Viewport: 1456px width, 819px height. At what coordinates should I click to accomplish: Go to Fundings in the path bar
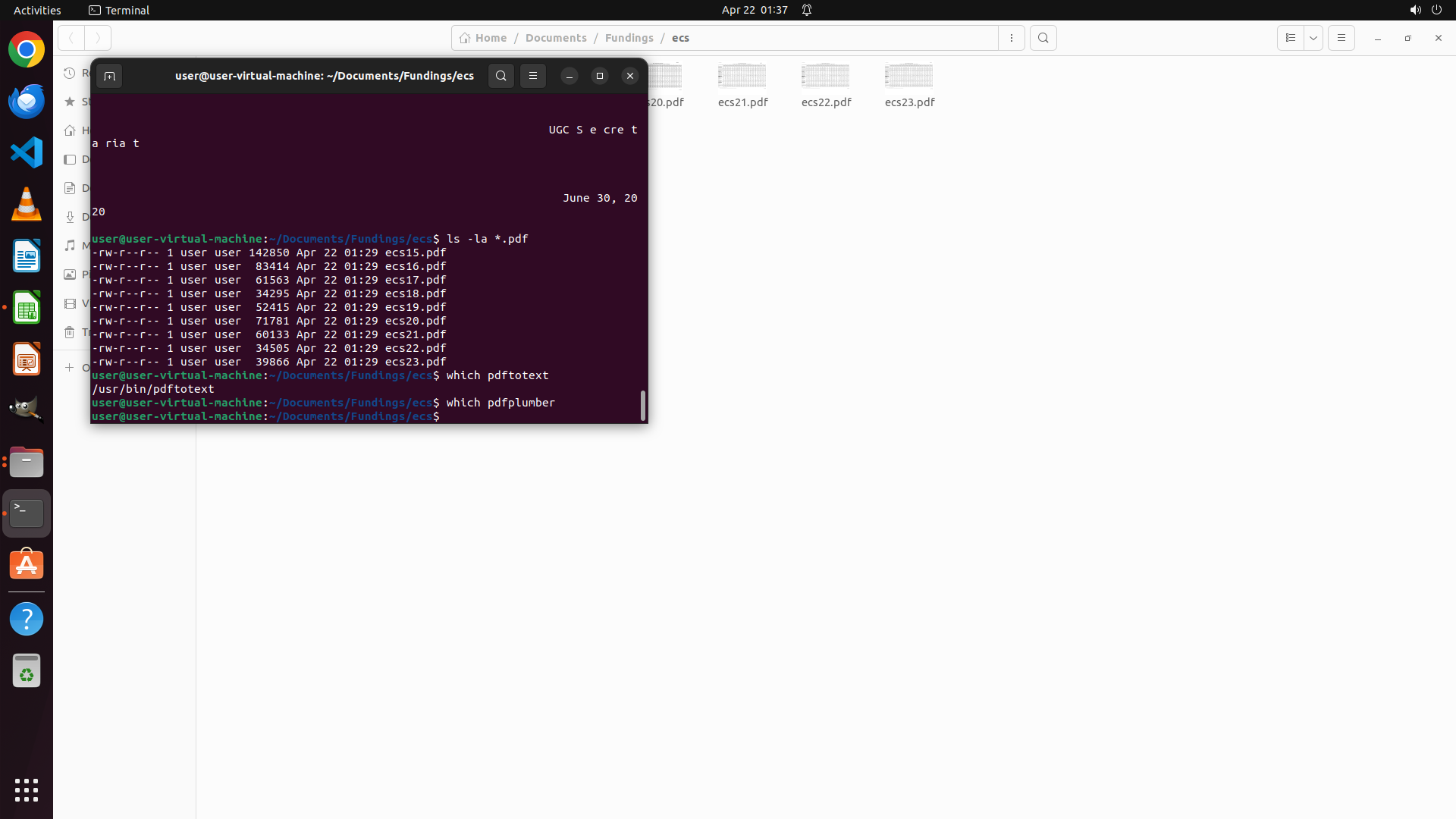coord(629,38)
